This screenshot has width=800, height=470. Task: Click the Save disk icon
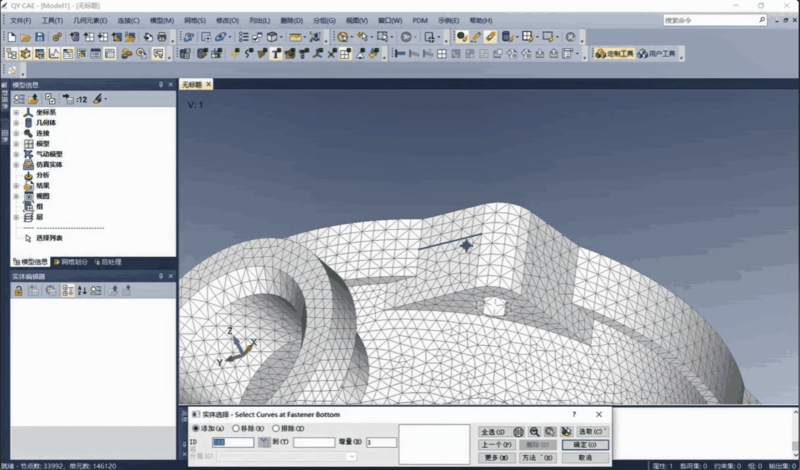[39, 37]
